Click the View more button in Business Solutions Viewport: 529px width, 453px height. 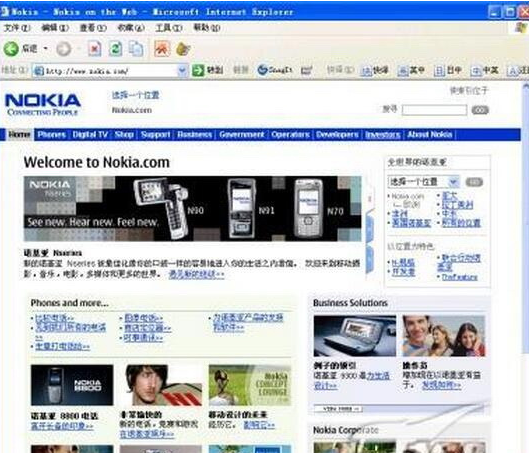pyautogui.click(x=338, y=409)
